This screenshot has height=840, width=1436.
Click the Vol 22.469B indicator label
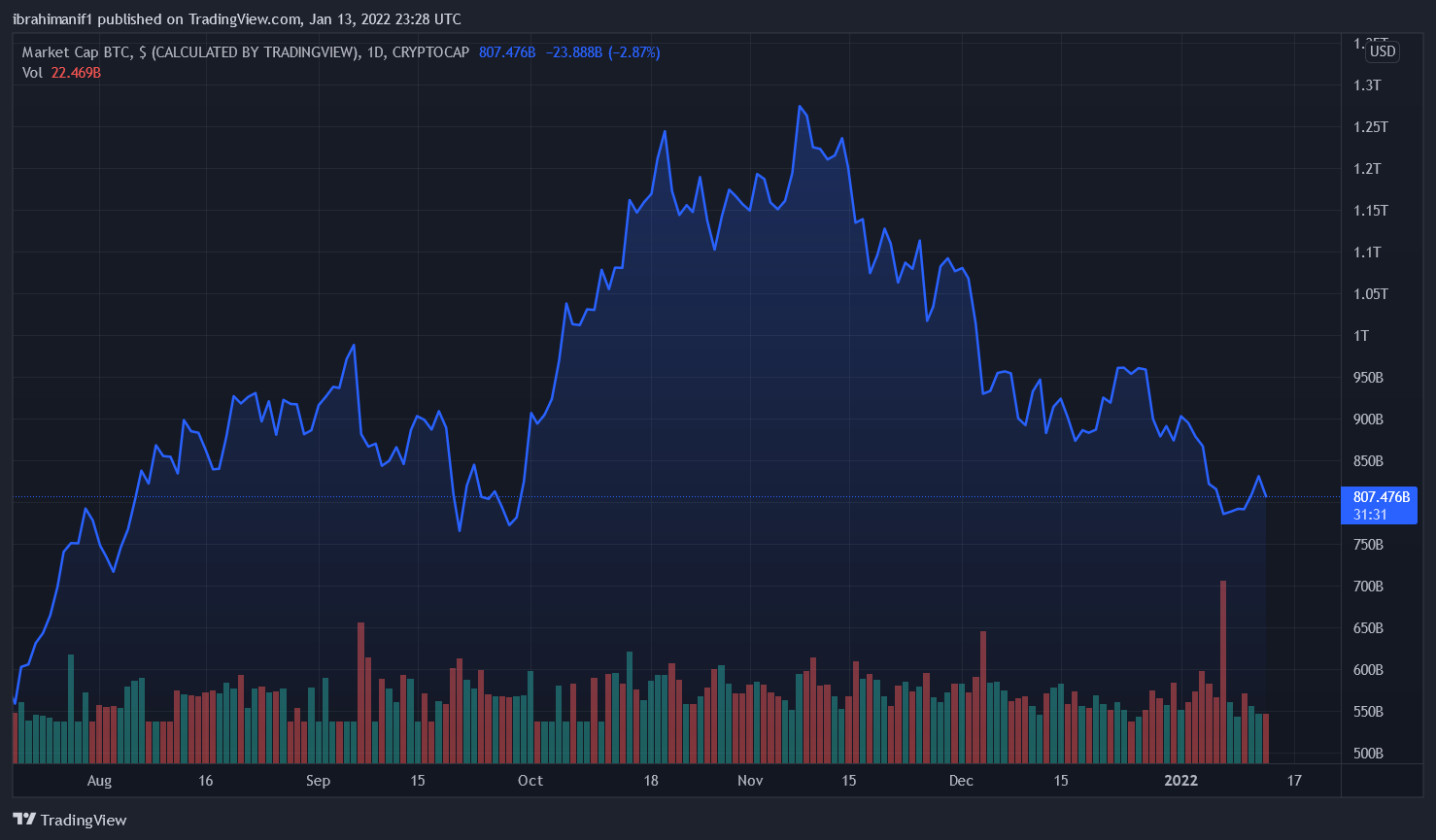pos(61,73)
